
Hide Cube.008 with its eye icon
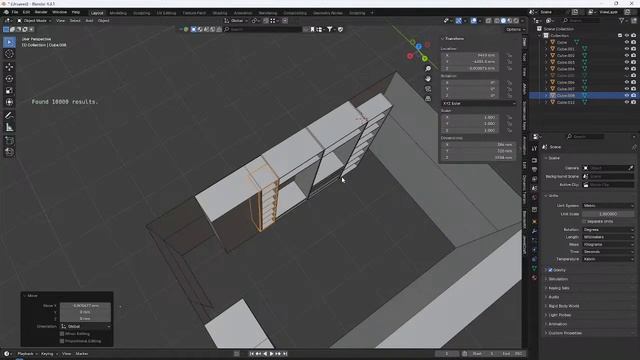click(x=627, y=95)
